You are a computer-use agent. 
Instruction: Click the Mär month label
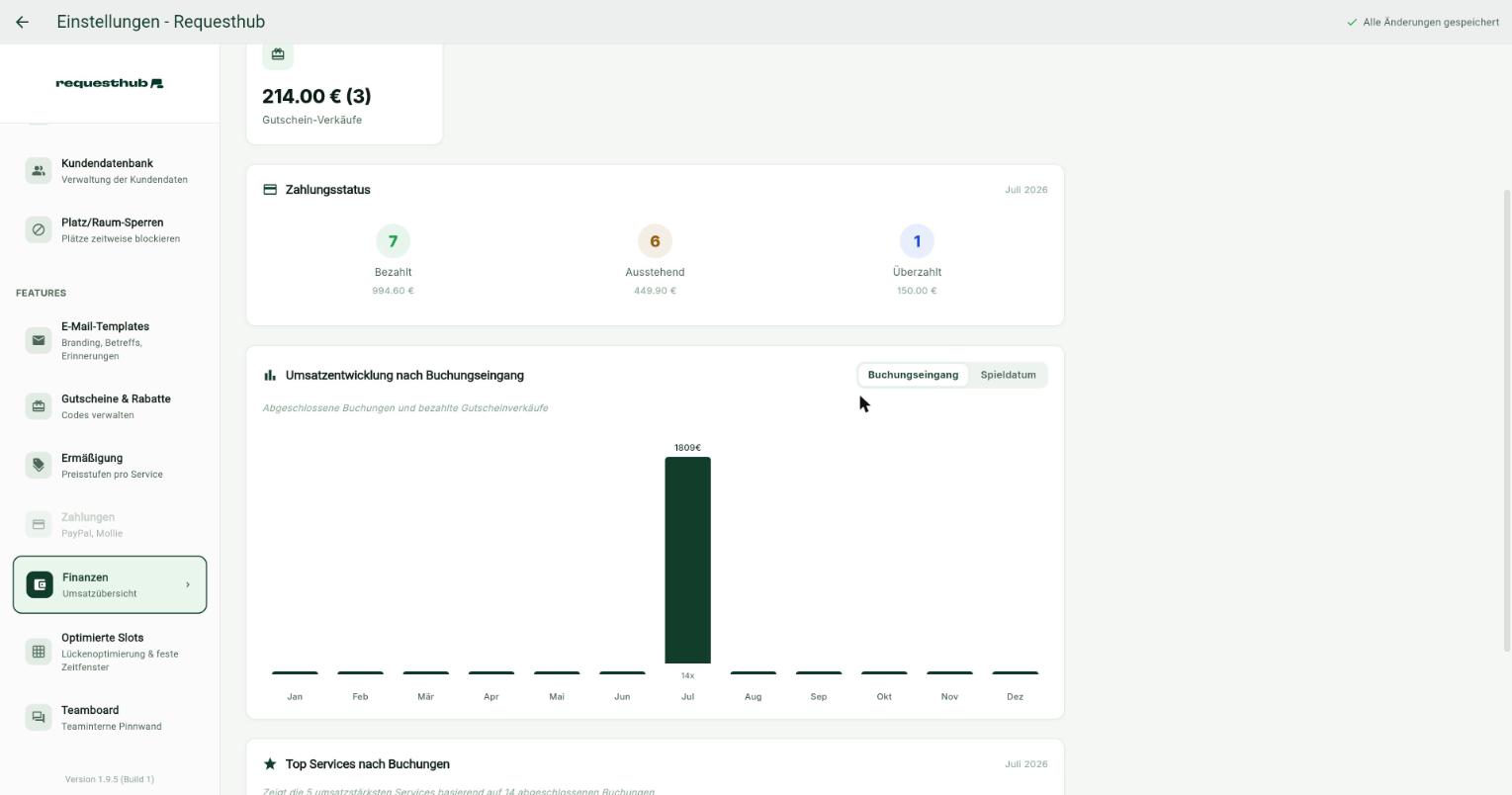click(x=425, y=697)
